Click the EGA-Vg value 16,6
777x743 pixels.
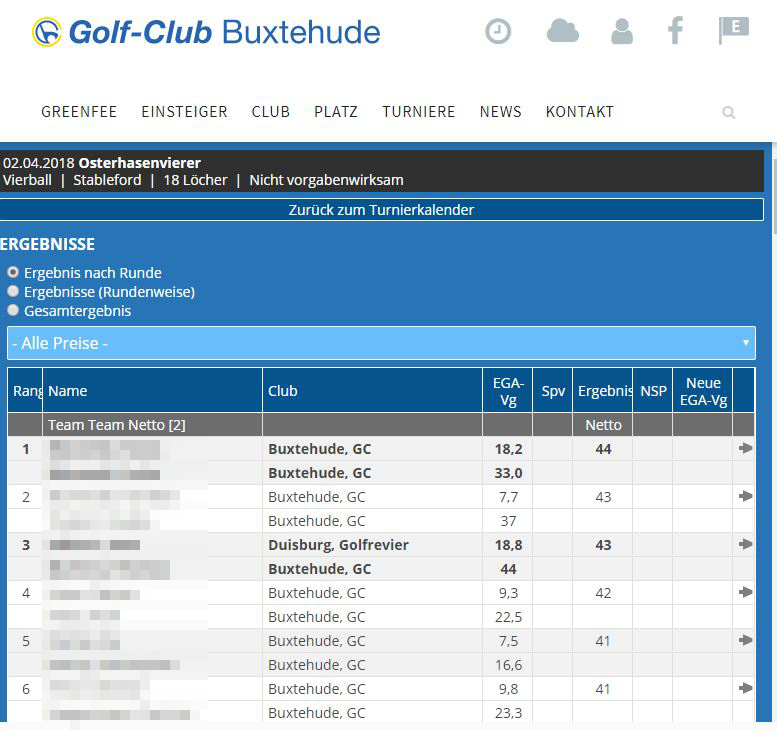click(x=508, y=665)
